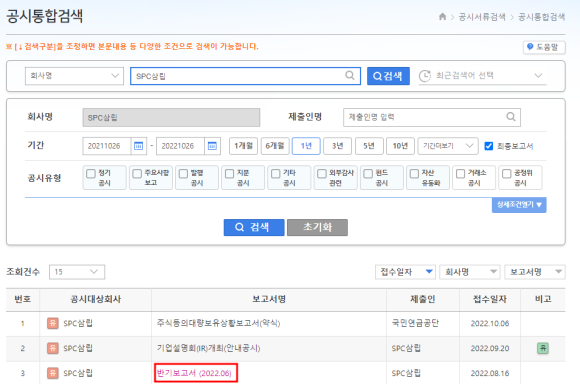Viewport: 580px width, 384px height.
Task: Open the 조회건수 15 dropdown
Action: click(77, 272)
